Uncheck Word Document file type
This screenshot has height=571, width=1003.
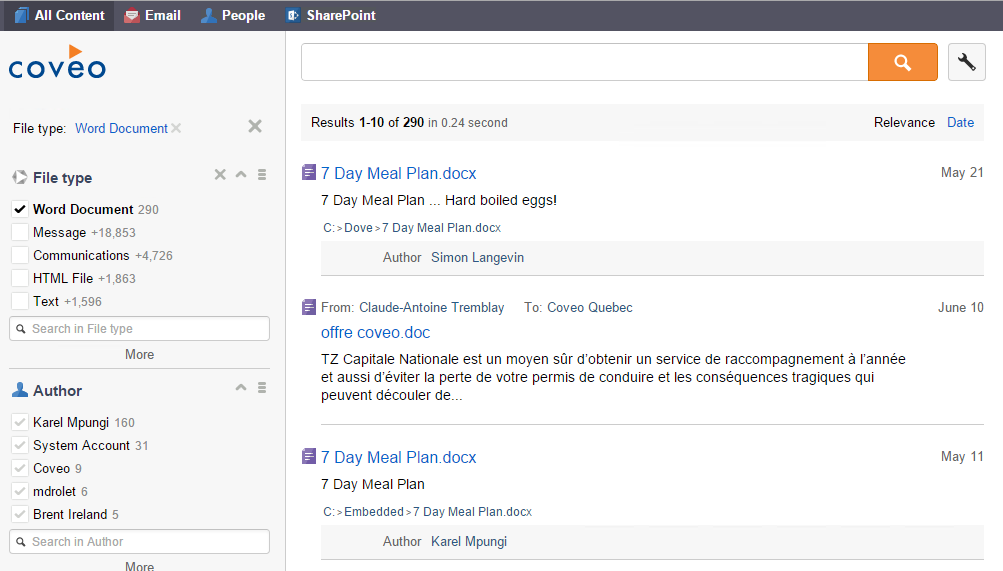point(20,209)
